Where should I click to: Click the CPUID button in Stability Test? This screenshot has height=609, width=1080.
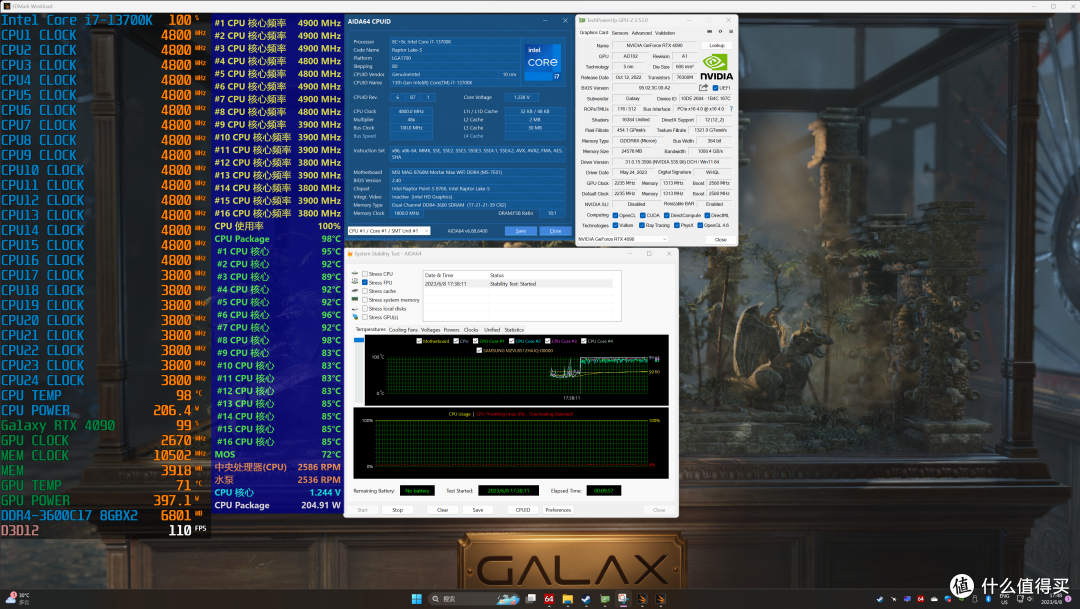pyautogui.click(x=523, y=510)
